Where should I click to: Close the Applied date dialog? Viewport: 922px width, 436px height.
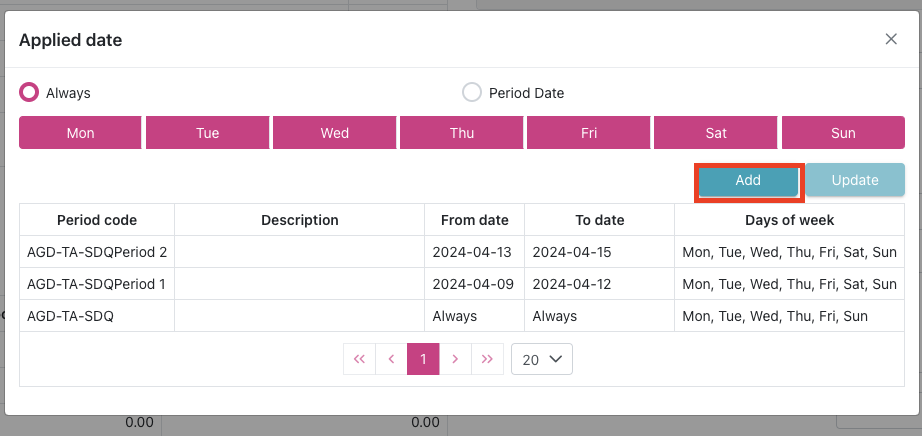click(x=891, y=39)
